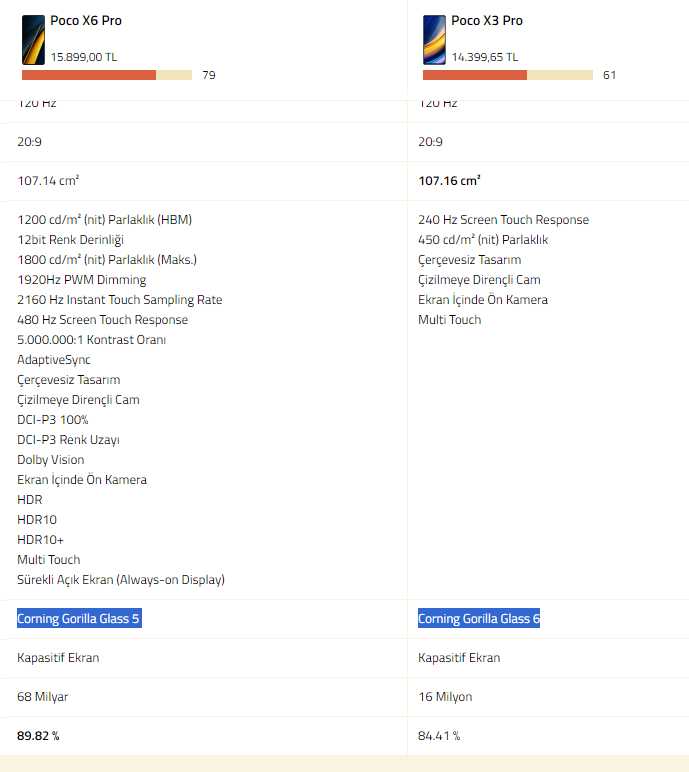The width and height of the screenshot is (689, 772).
Task: Open the Poco X3 Pro title link
Action: [x=486, y=20]
